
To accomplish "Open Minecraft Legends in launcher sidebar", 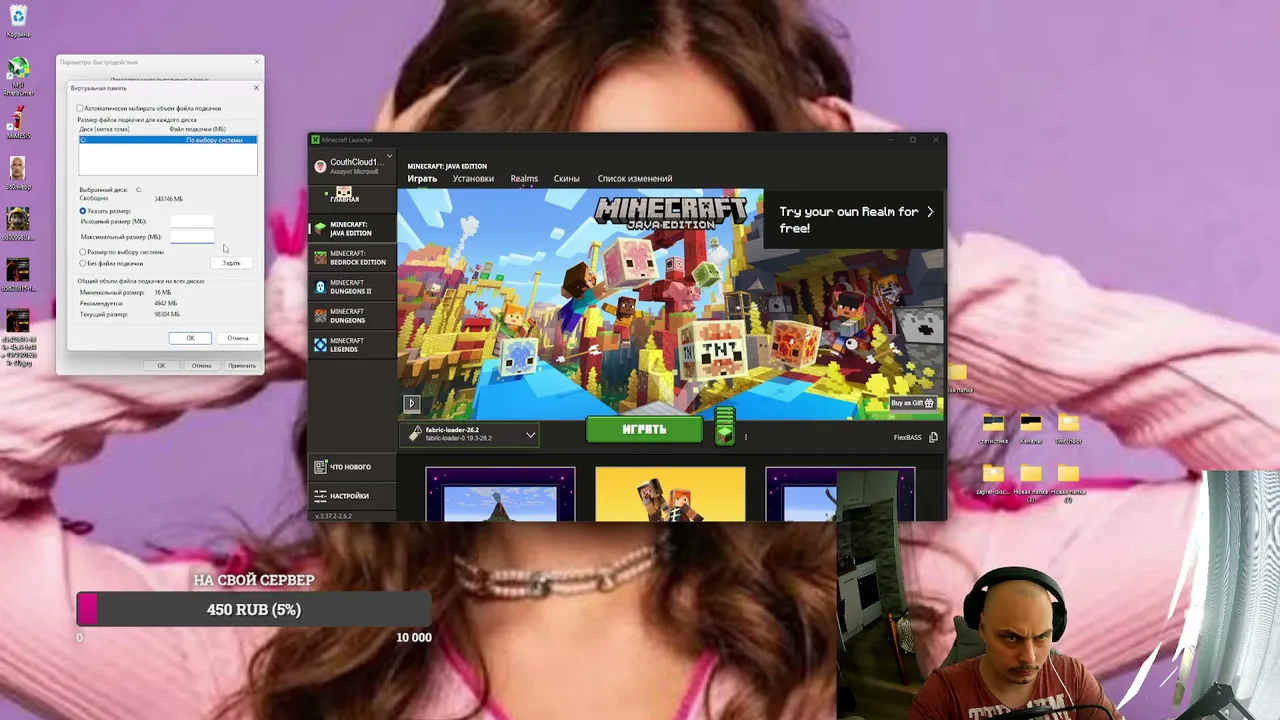I will point(351,345).
